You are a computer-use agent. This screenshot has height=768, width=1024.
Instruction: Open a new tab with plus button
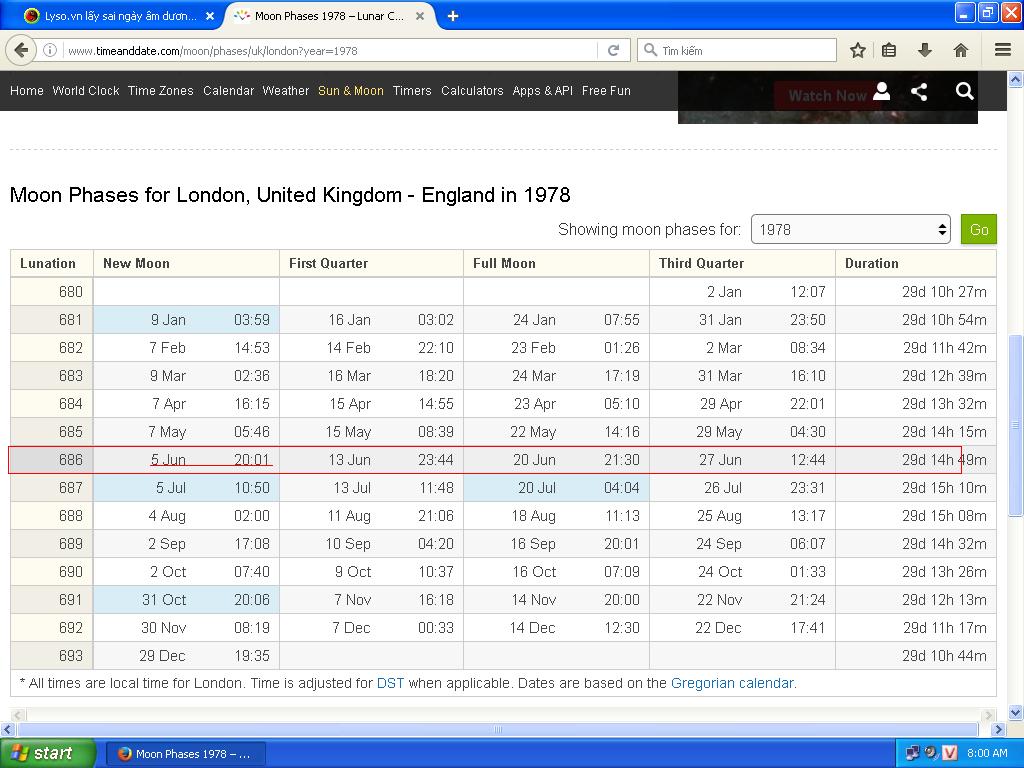click(x=453, y=15)
